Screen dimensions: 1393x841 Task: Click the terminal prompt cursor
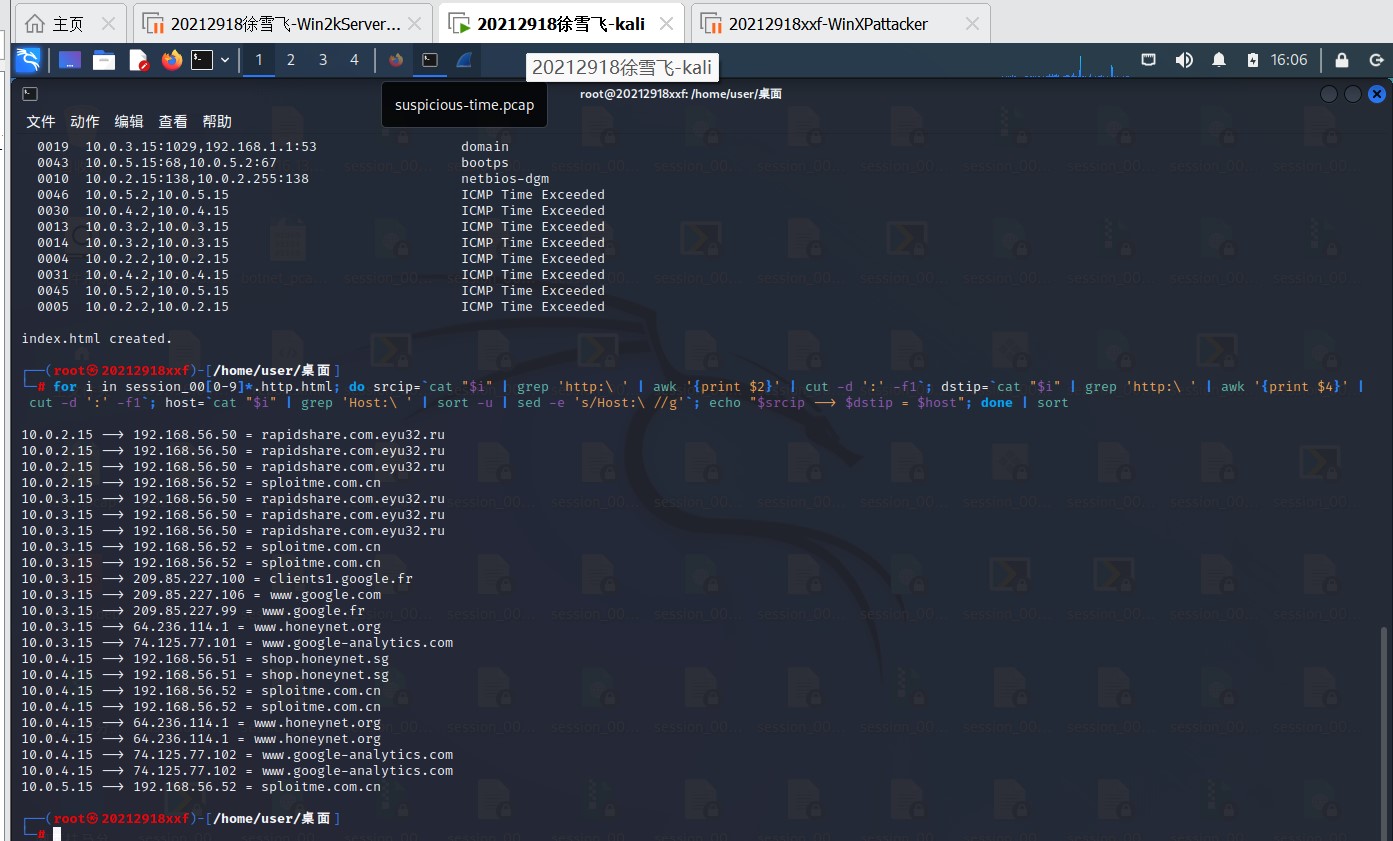[58, 834]
